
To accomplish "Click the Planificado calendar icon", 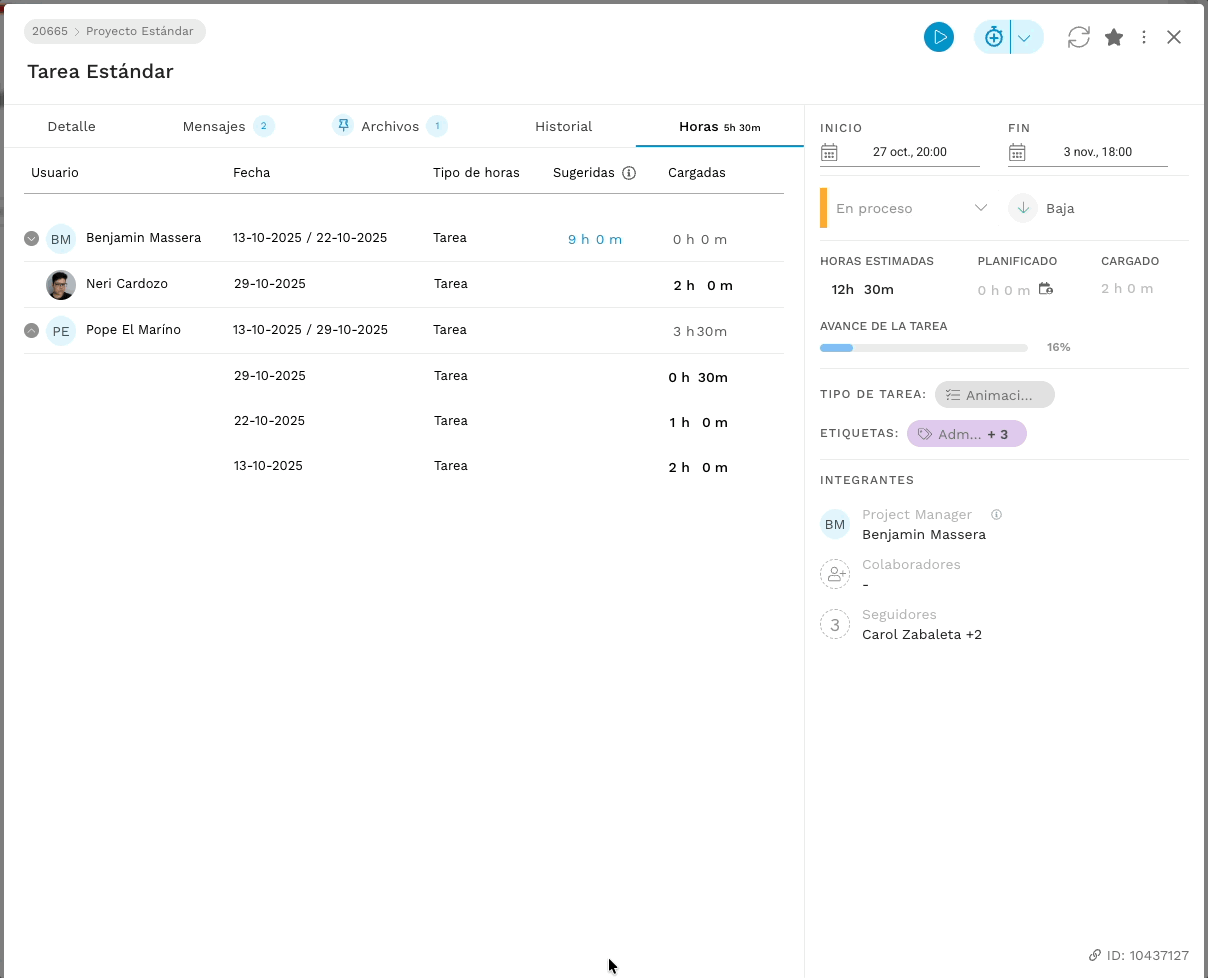I will coord(1046,289).
